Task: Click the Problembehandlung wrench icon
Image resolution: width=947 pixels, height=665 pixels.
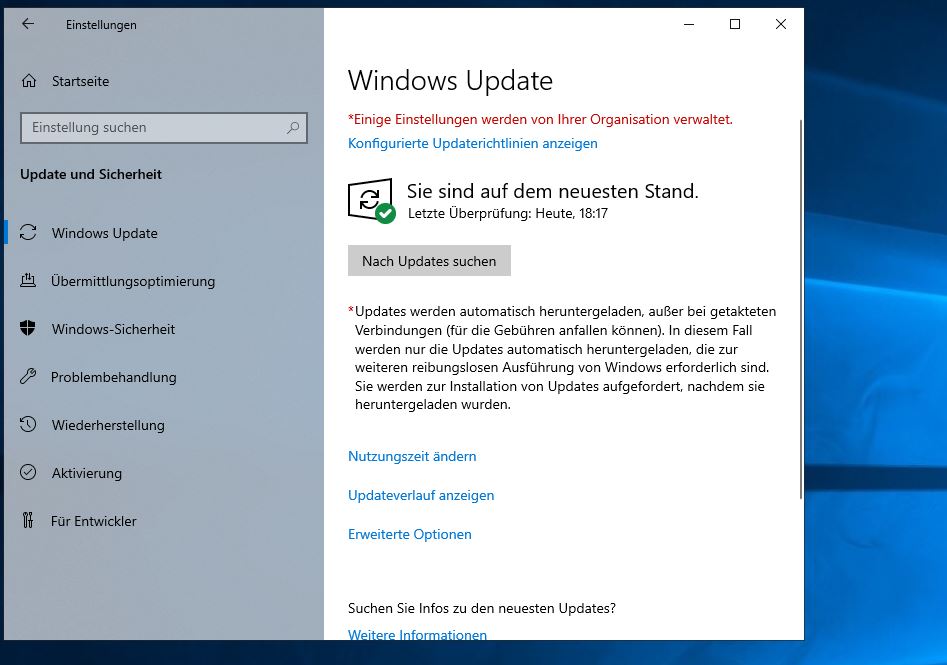Action: point(28,376)
